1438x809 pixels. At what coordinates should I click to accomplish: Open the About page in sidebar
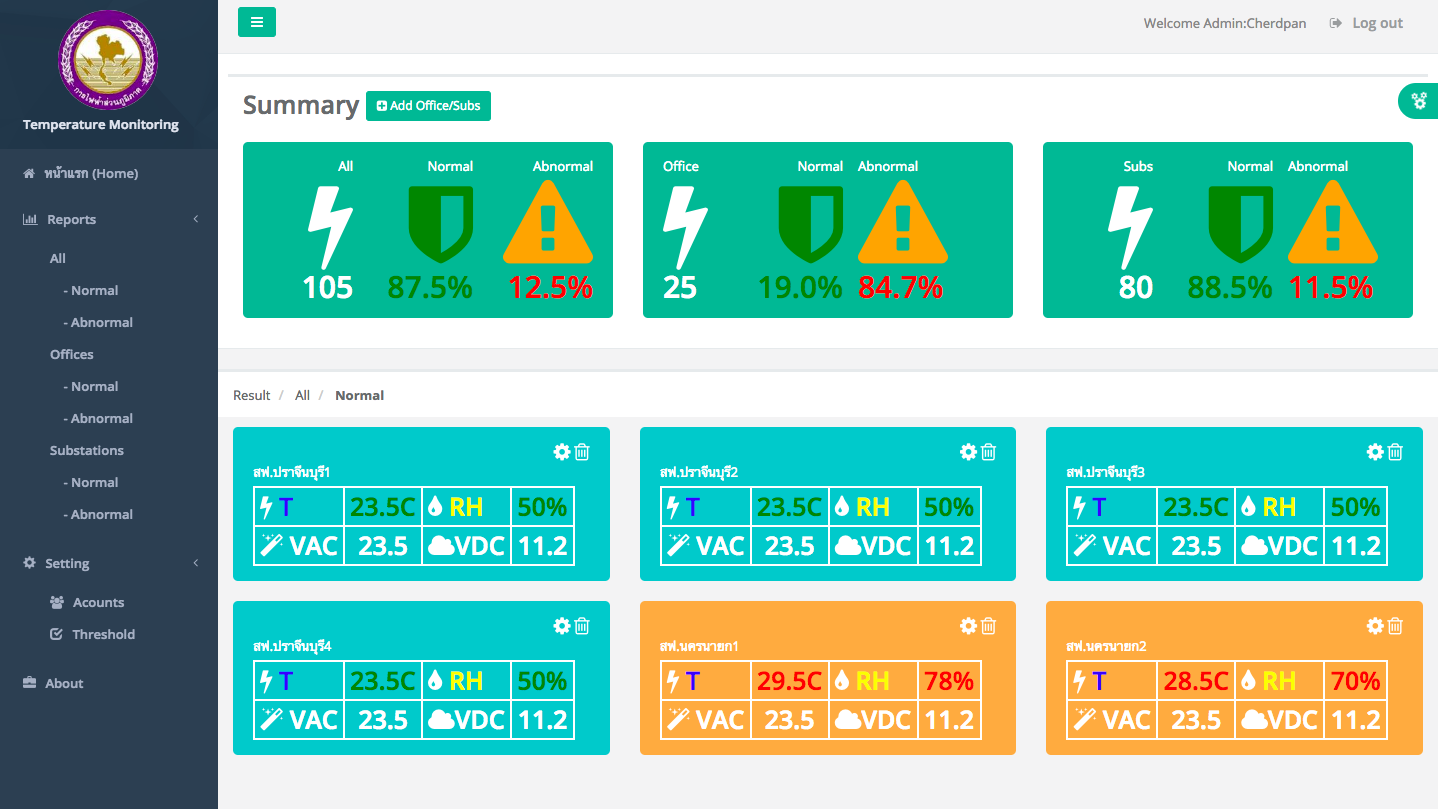[x=64, y=683]
